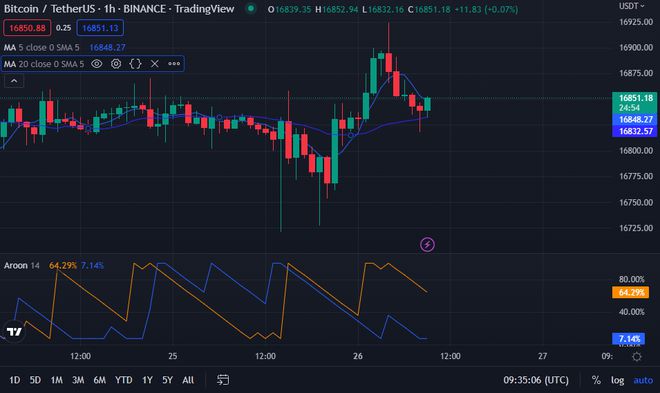Select the 1Y time range
Screen dimensions: 660x393
(147, 380)
